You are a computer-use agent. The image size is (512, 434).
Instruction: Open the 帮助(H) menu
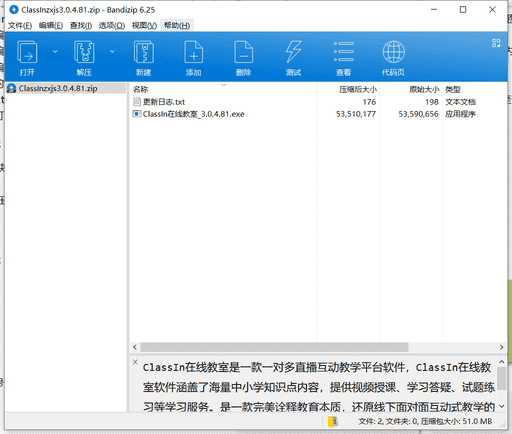click(177, 26)
